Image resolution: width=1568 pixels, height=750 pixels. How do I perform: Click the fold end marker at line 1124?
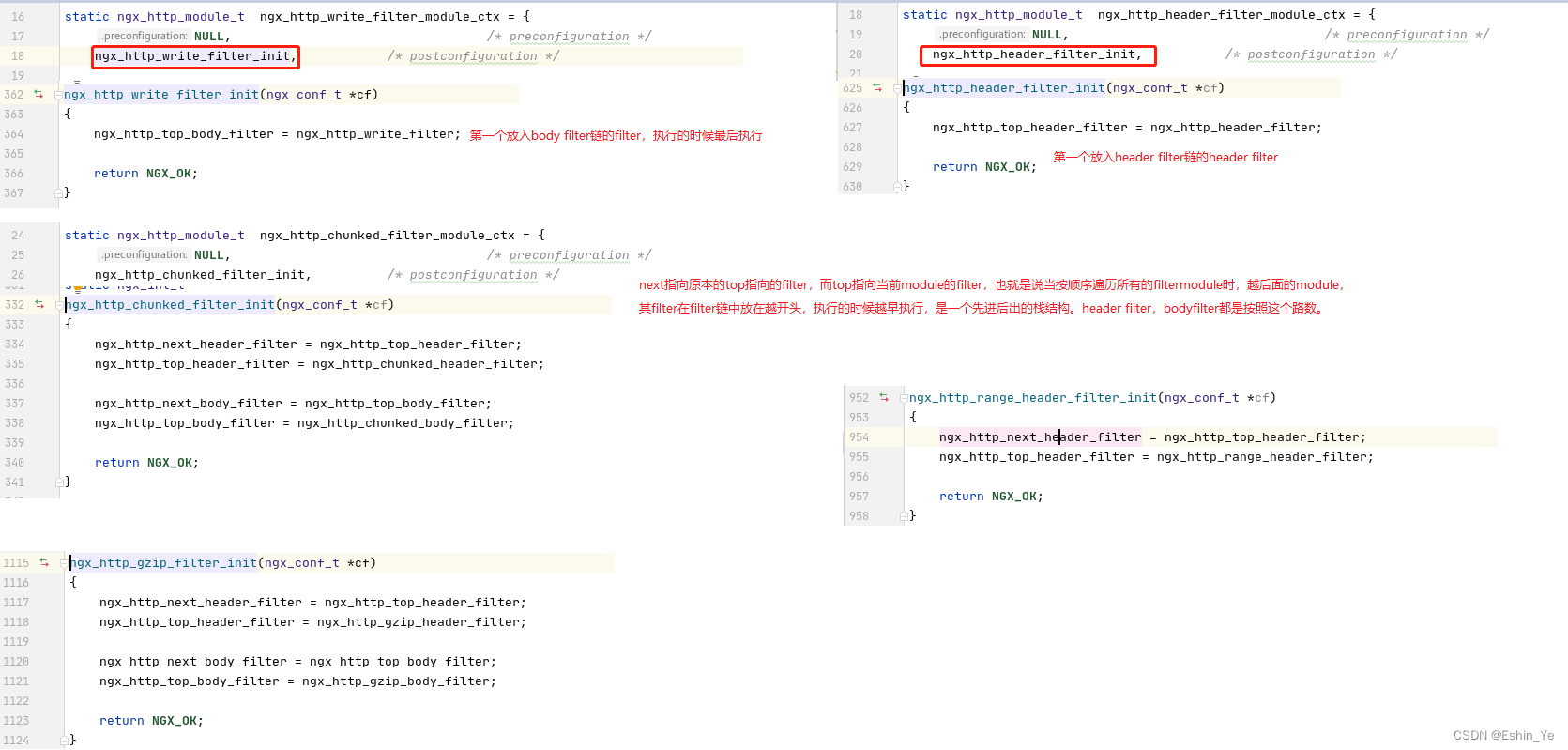click(x=66, y=740)
